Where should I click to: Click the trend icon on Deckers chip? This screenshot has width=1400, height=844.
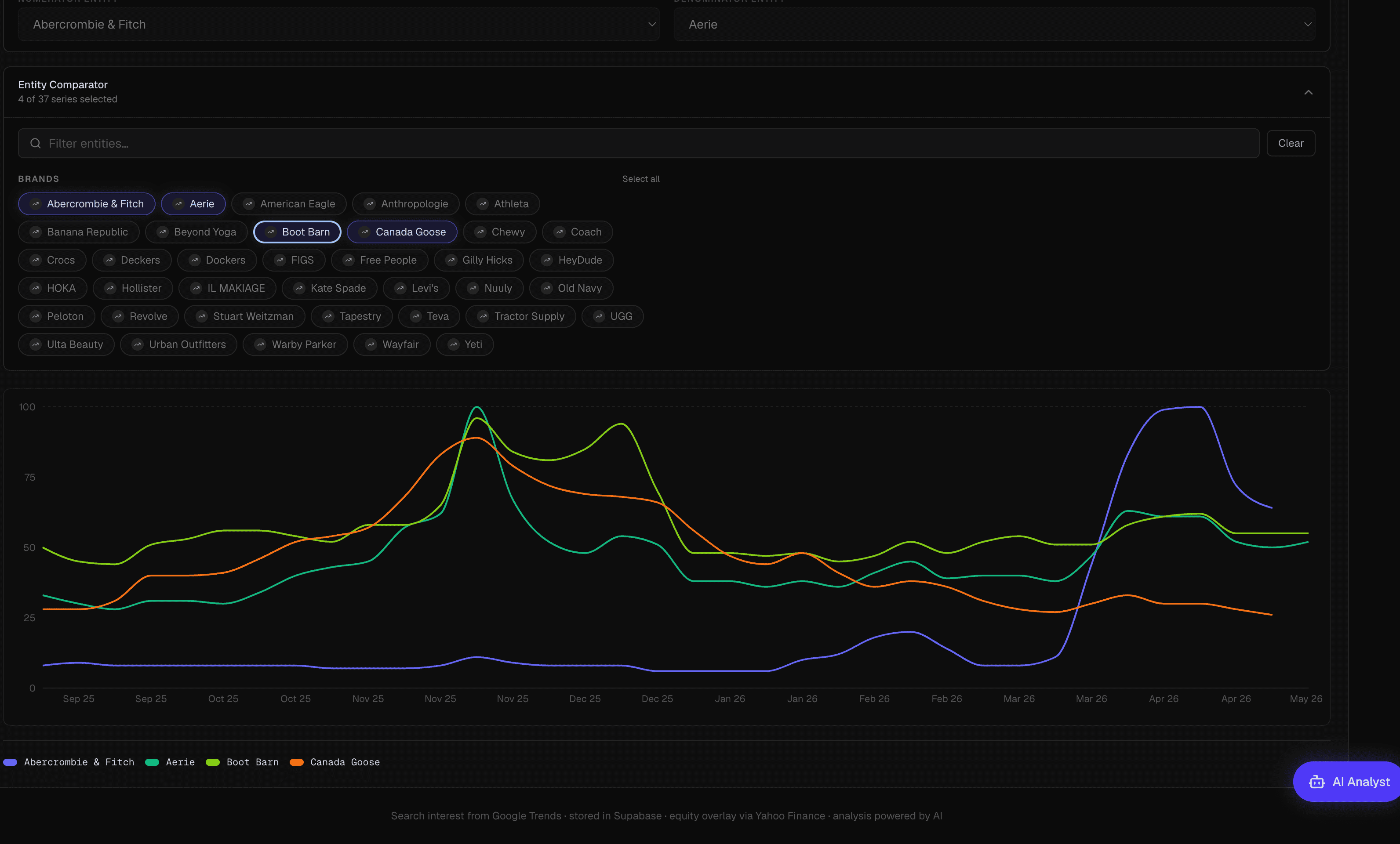point(109,260)
